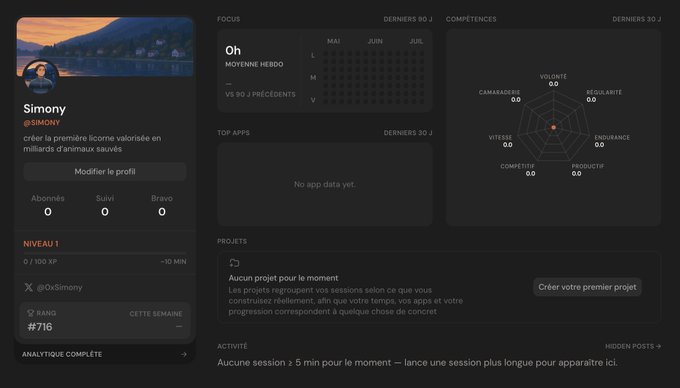Viewport: 680px width, 388px height.
Task: Click the JUIN month label in heatmap
Action: tap(375, 41)
